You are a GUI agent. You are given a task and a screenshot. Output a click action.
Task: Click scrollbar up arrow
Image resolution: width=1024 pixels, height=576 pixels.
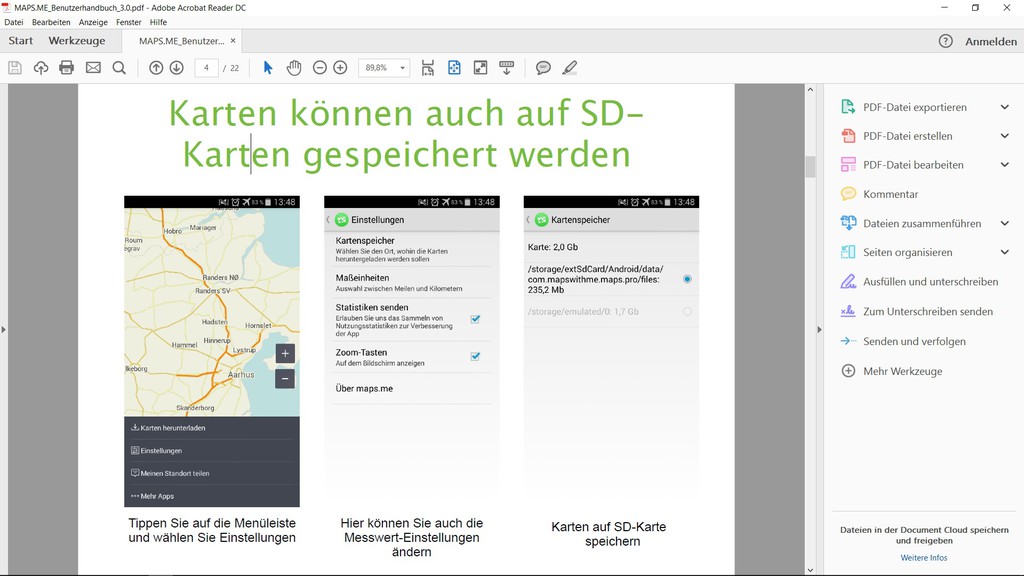(810, 89)
